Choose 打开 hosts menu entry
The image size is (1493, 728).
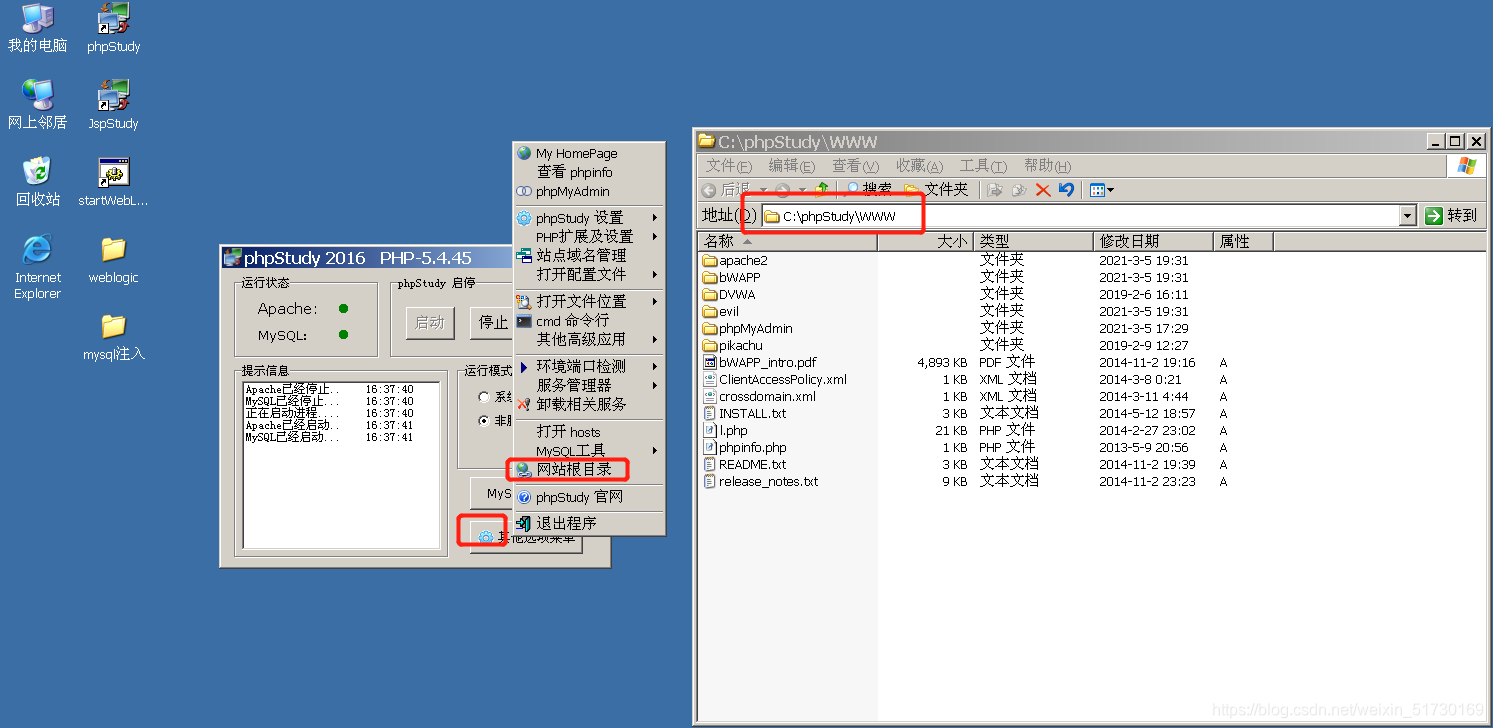click(588, 432)
